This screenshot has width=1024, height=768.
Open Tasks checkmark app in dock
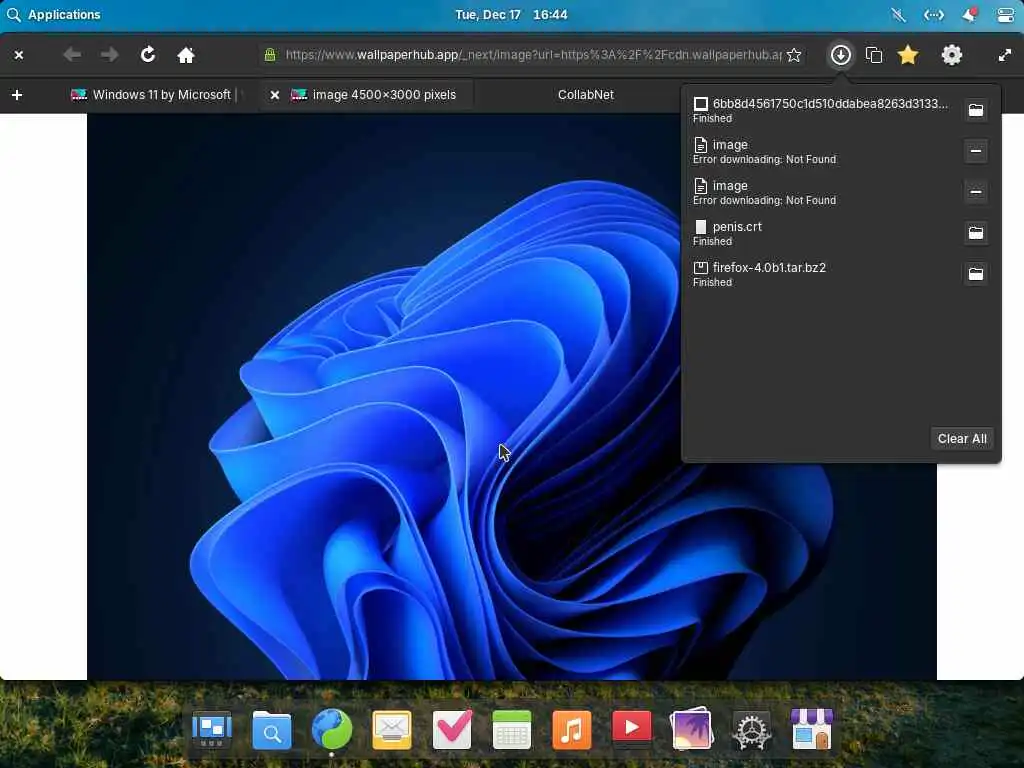click(x=452, y=729)
